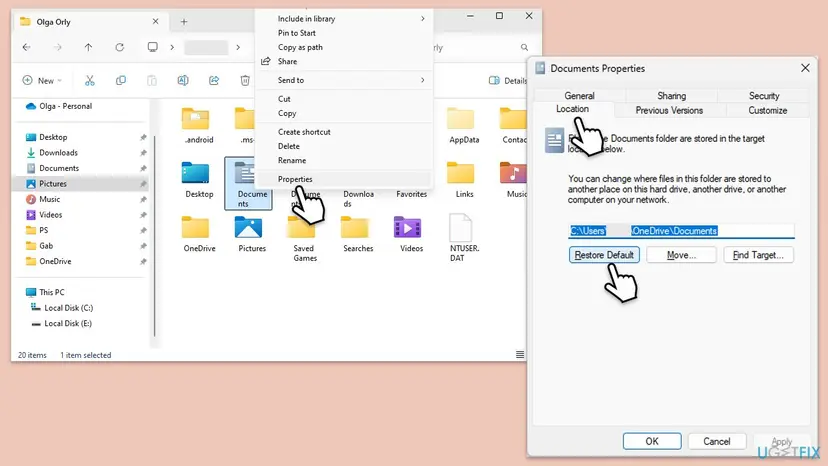Viewport: 828px width, 466px height.
Task: Close the Olga Orly Explorer tab
Action: (x=155, y=21)
